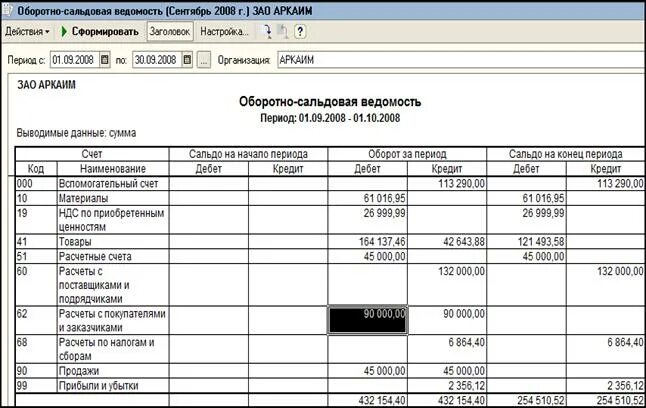This screenshot has height=408, width=646.
Task: Select Расчеты по налогам и сборам cell
Action: point(112,349)
